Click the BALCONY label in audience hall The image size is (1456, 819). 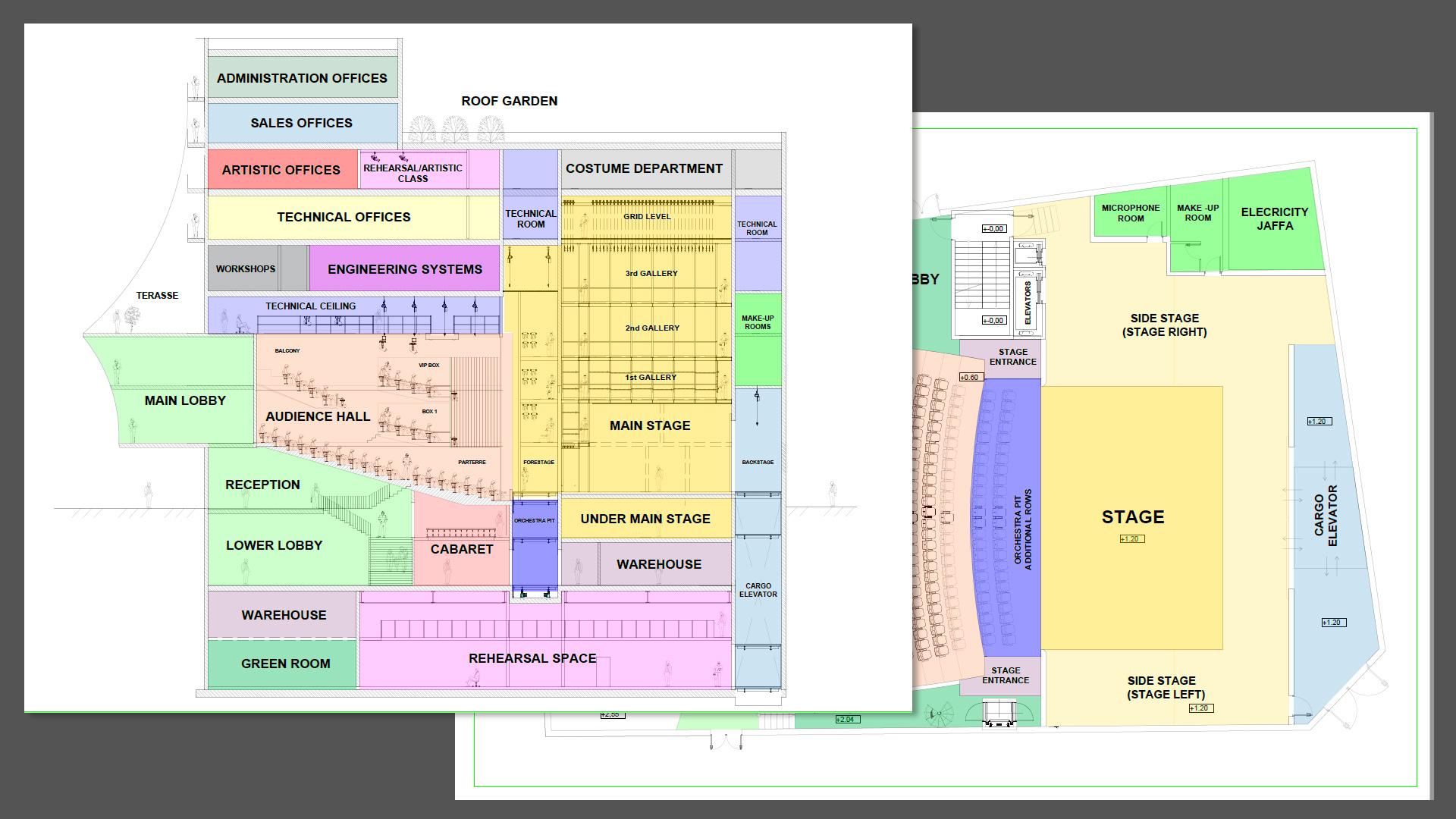point(287,350)
